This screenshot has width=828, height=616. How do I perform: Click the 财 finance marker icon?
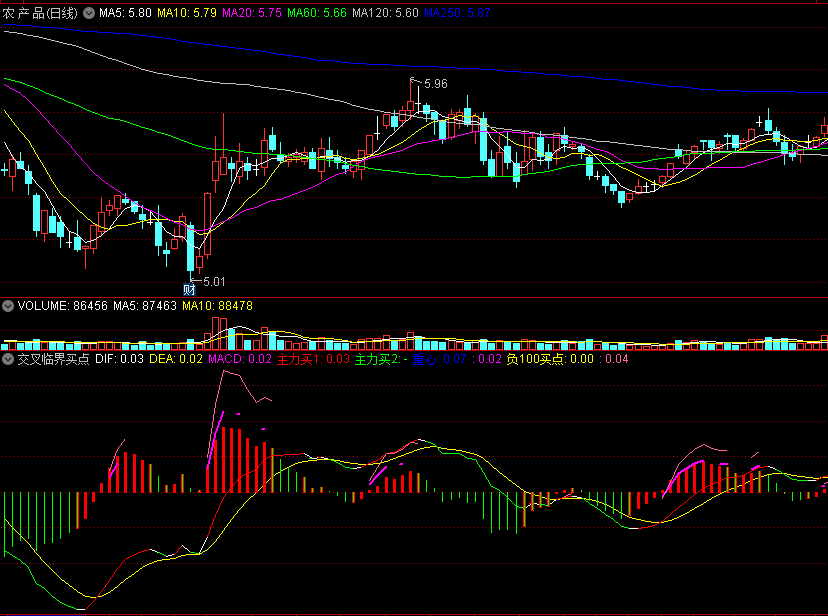coord(189,289)
